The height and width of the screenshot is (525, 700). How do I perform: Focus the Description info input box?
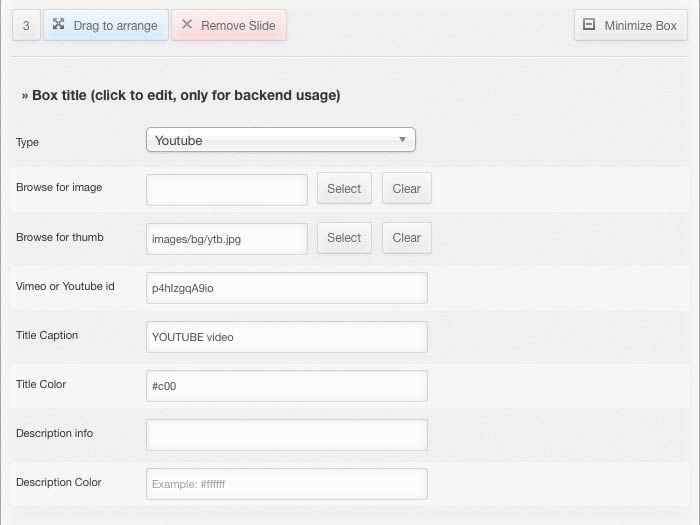click(287, 435)
